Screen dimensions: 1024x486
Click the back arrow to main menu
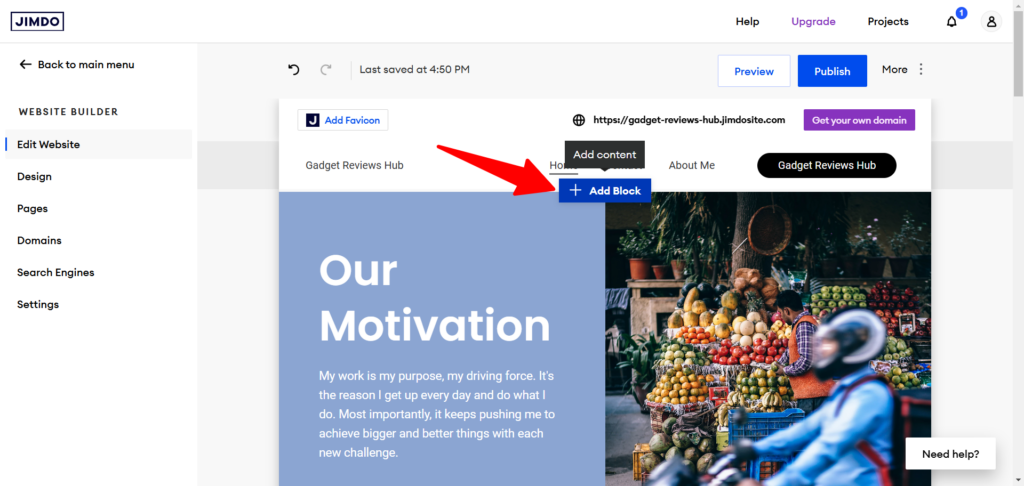click(x=26, y=65)
